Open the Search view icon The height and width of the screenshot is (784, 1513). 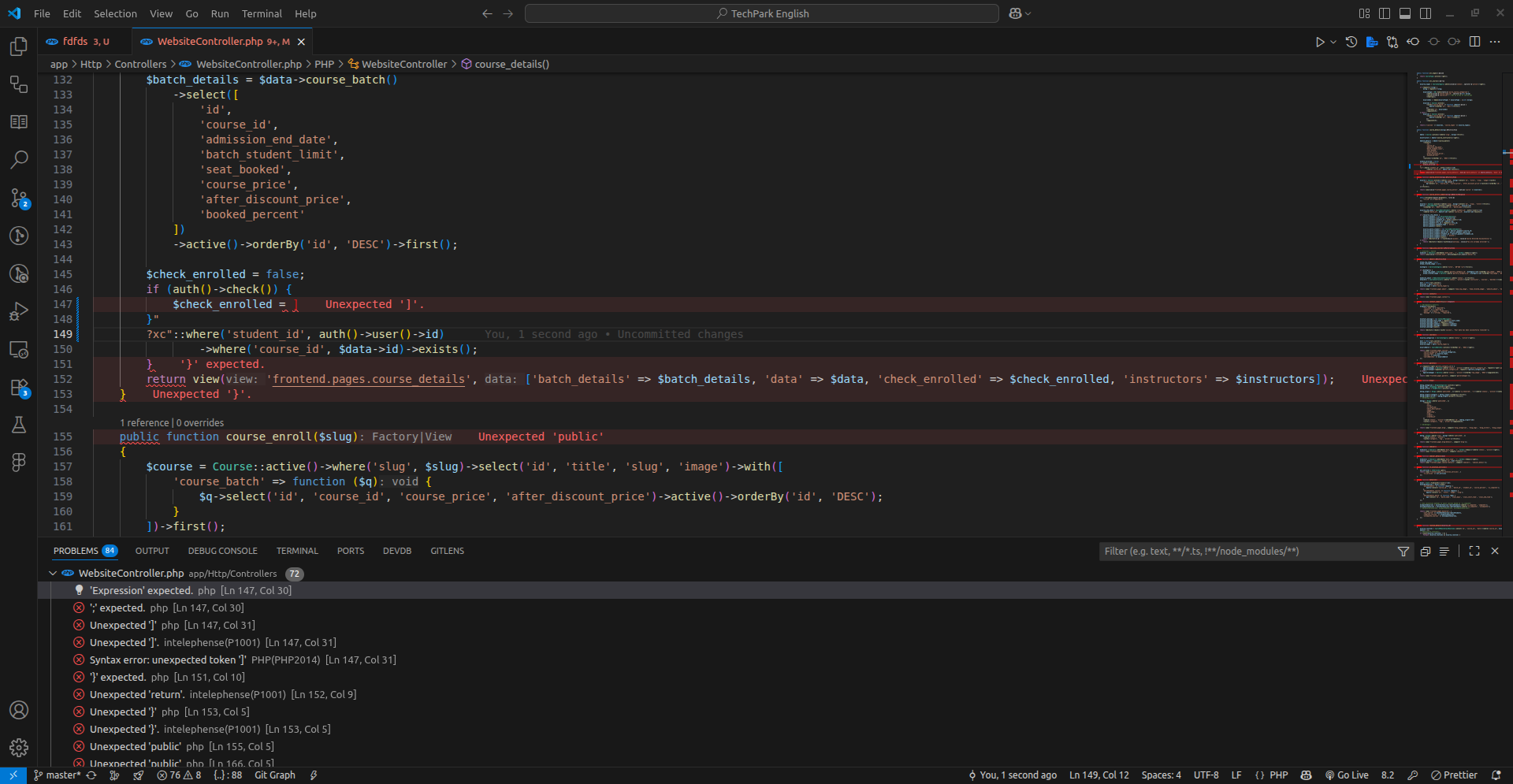point(19,160)
